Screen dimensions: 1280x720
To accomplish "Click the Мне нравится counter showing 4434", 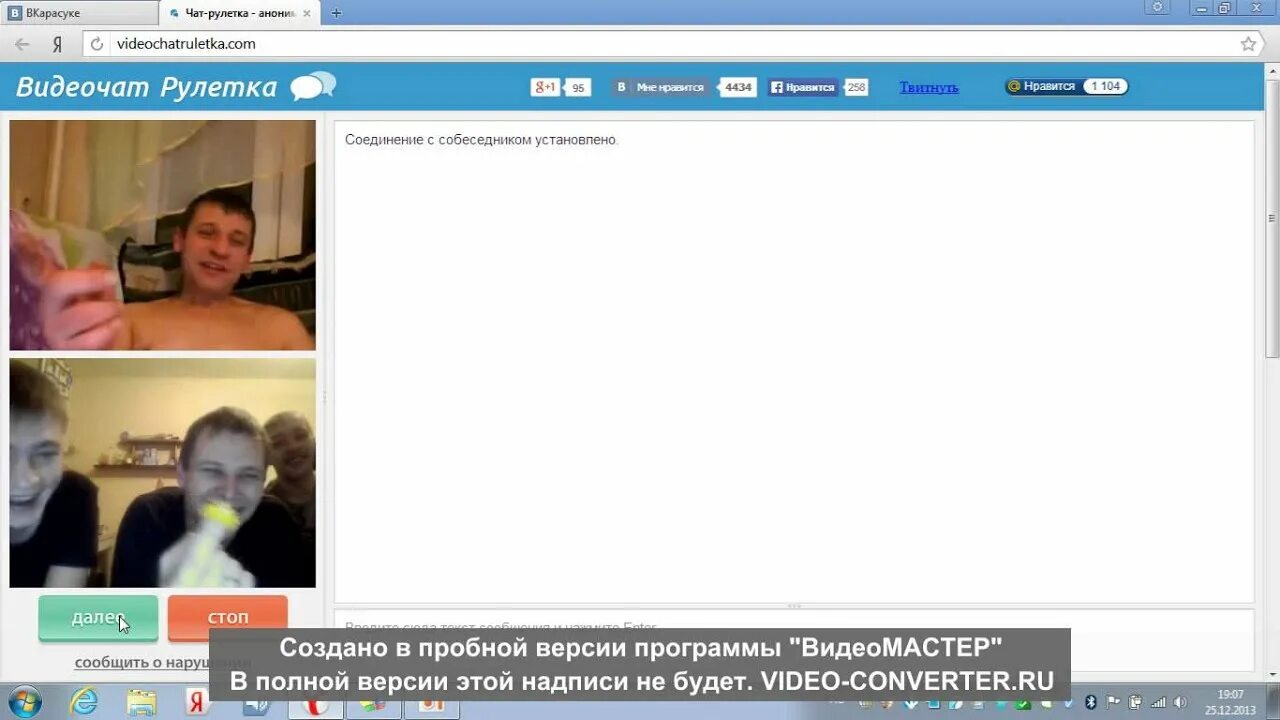I will click(x=737, y=87).
